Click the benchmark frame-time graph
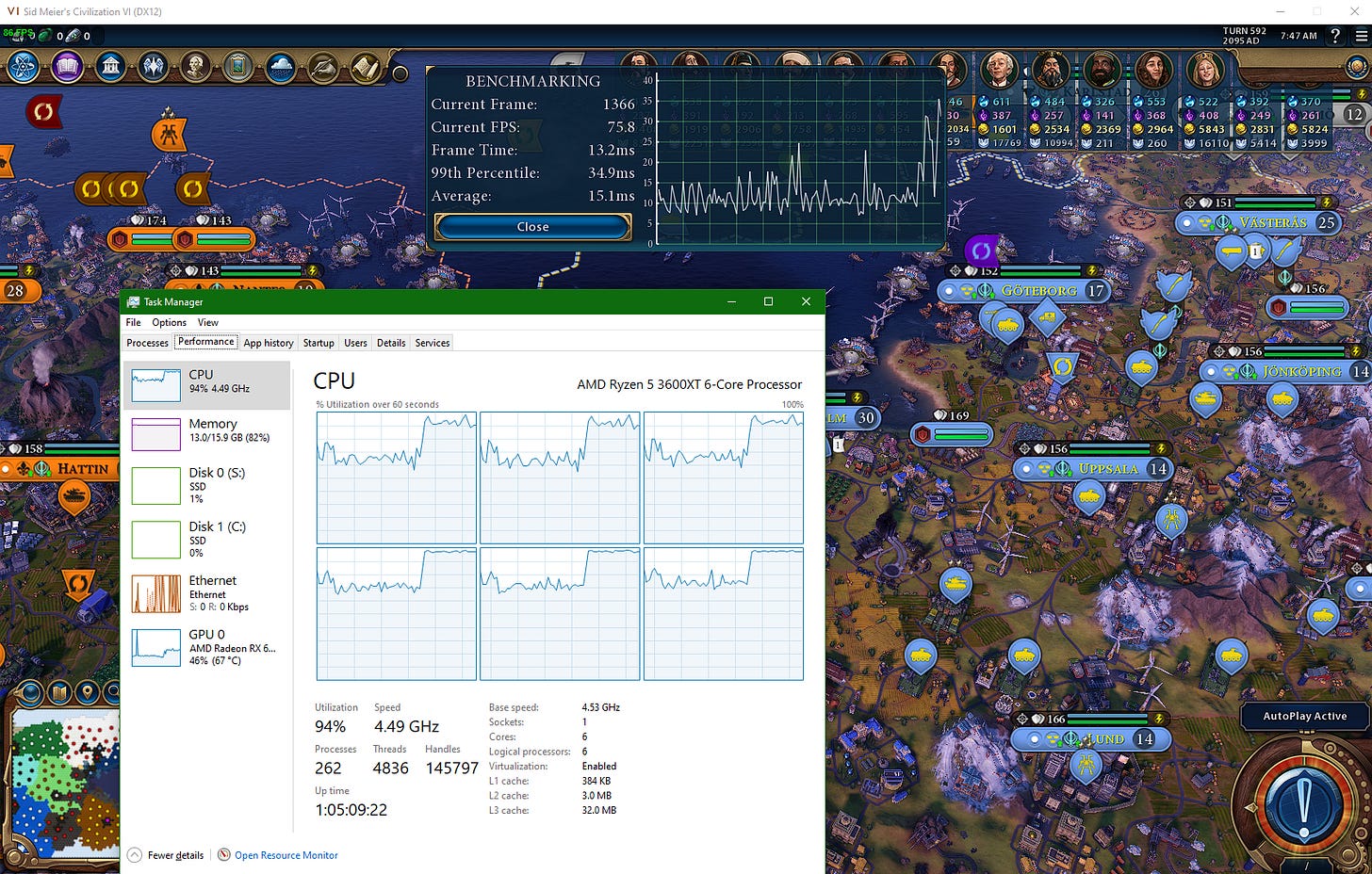Viewport: 1372px width, 874px height. pos(800,159)
